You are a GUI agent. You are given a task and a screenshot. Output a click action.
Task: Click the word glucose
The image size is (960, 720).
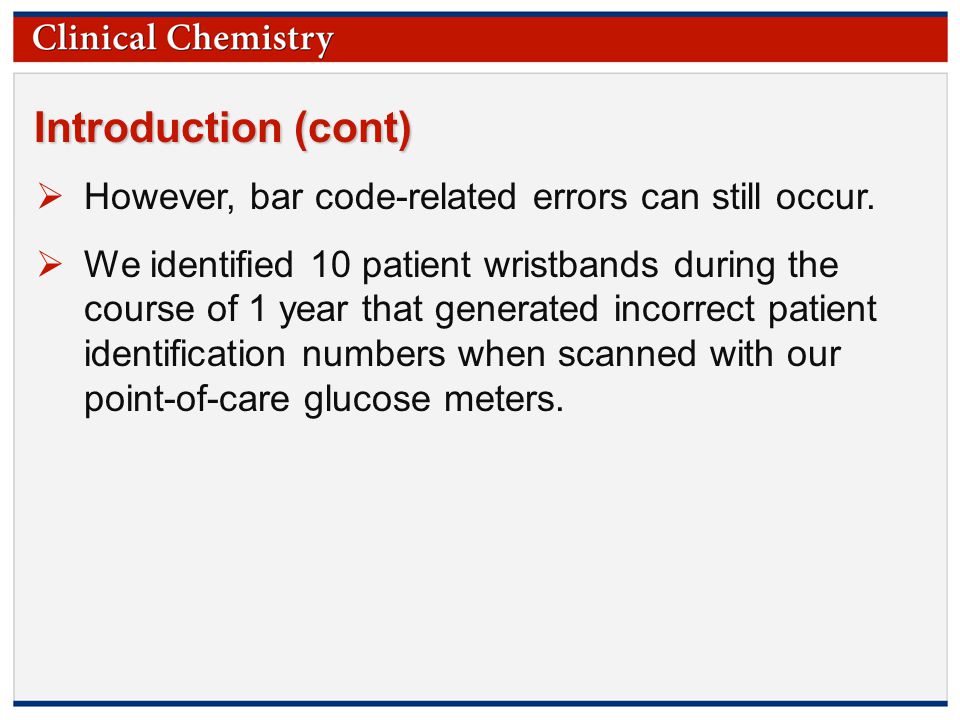[x=367, y=400]
